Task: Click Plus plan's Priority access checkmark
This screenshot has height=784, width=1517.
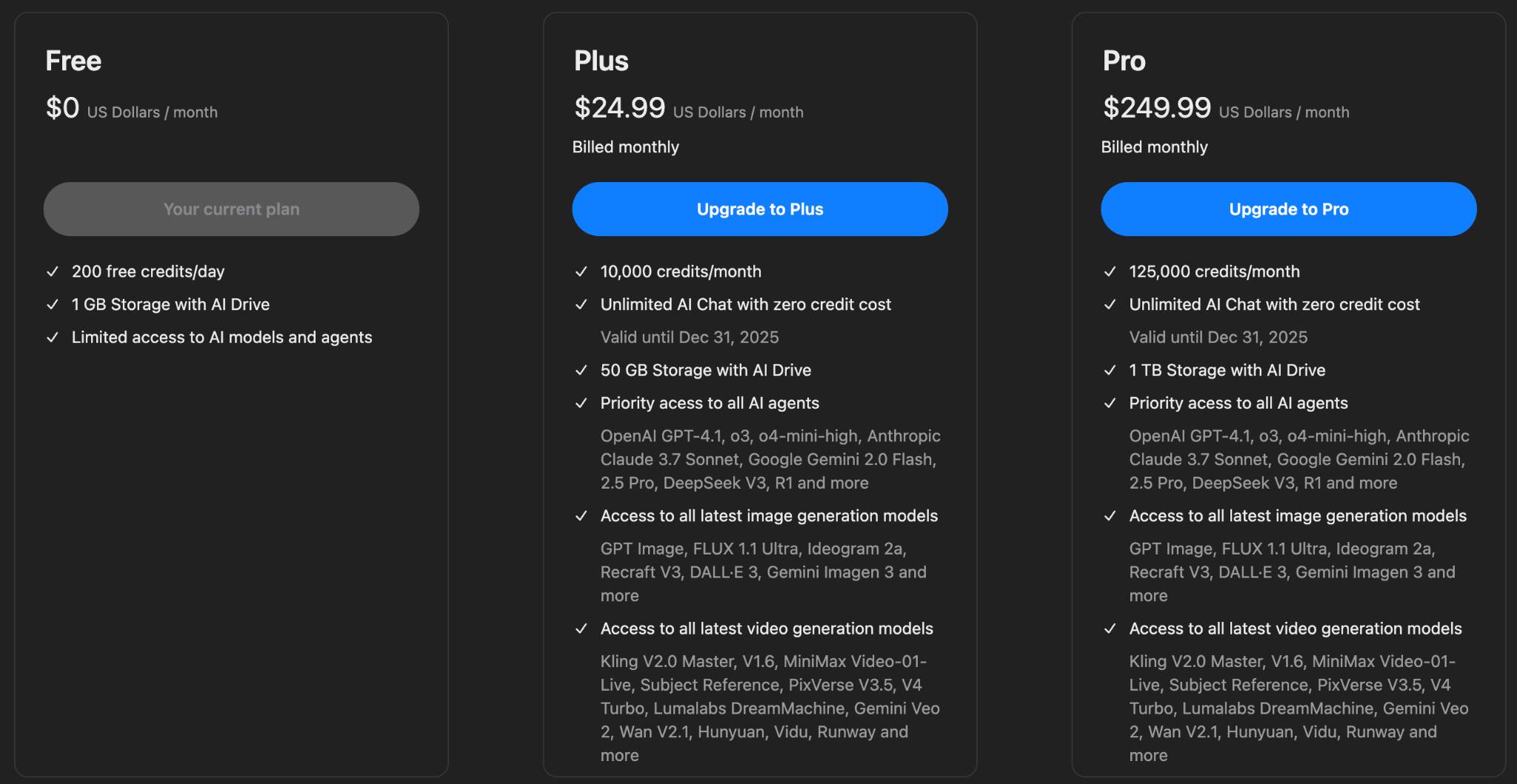Action: [581, 403]
